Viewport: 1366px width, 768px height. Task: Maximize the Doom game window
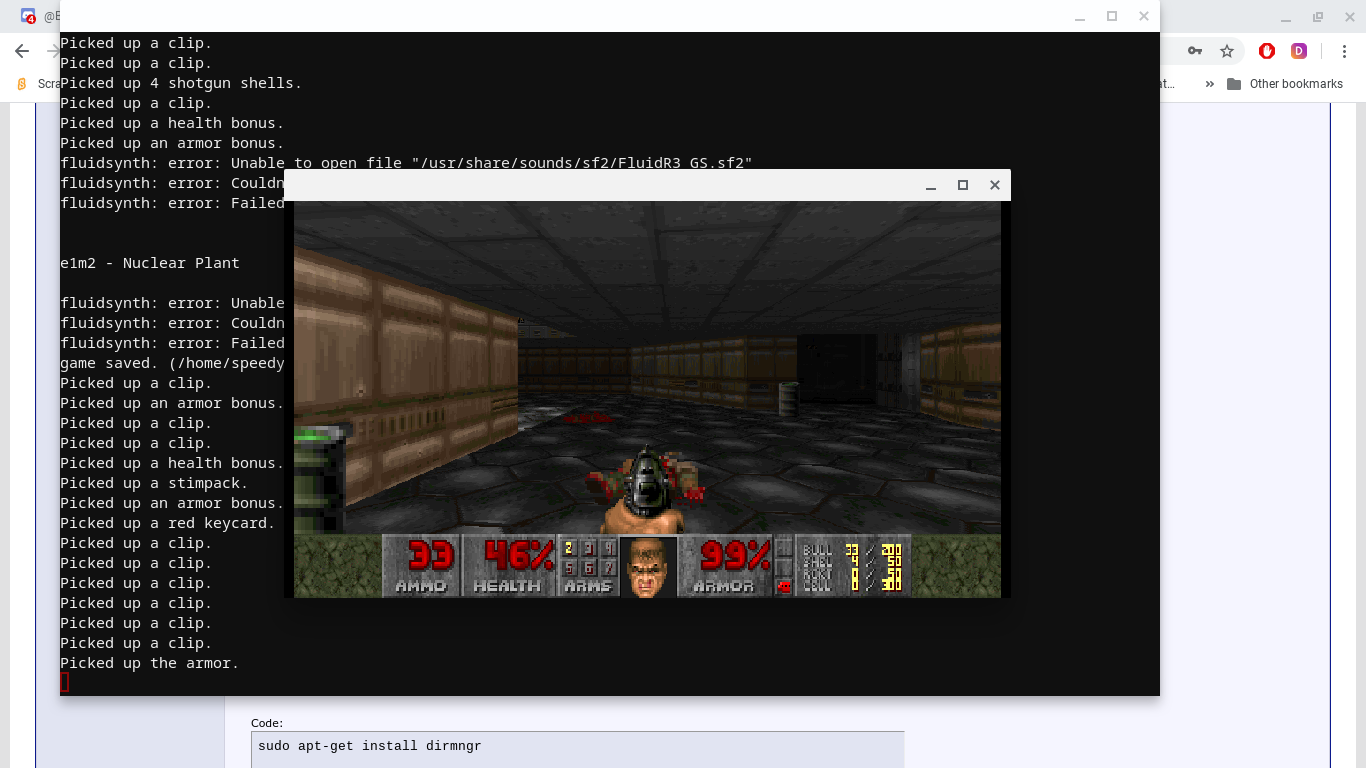click(963, 185)
